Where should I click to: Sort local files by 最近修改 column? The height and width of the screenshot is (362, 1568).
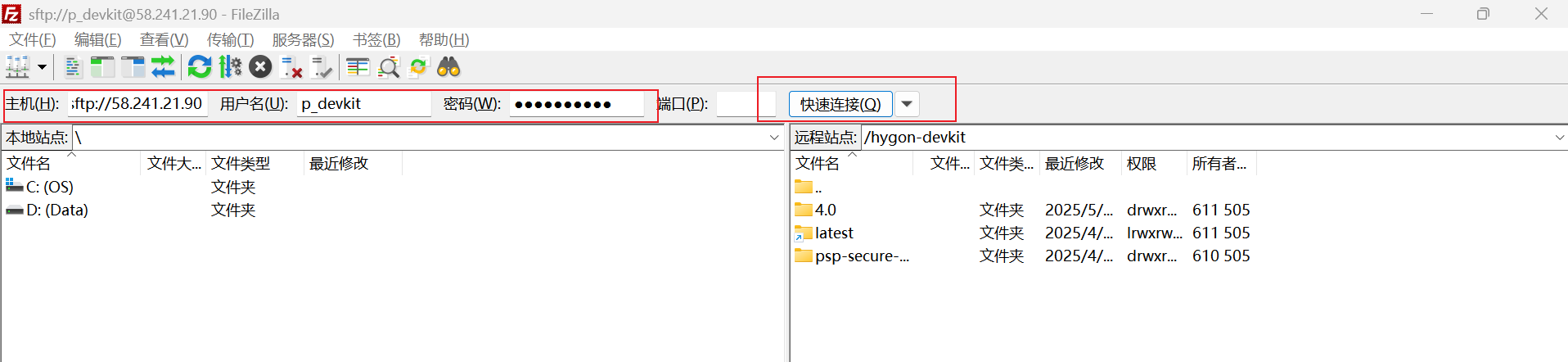(353, 164)
